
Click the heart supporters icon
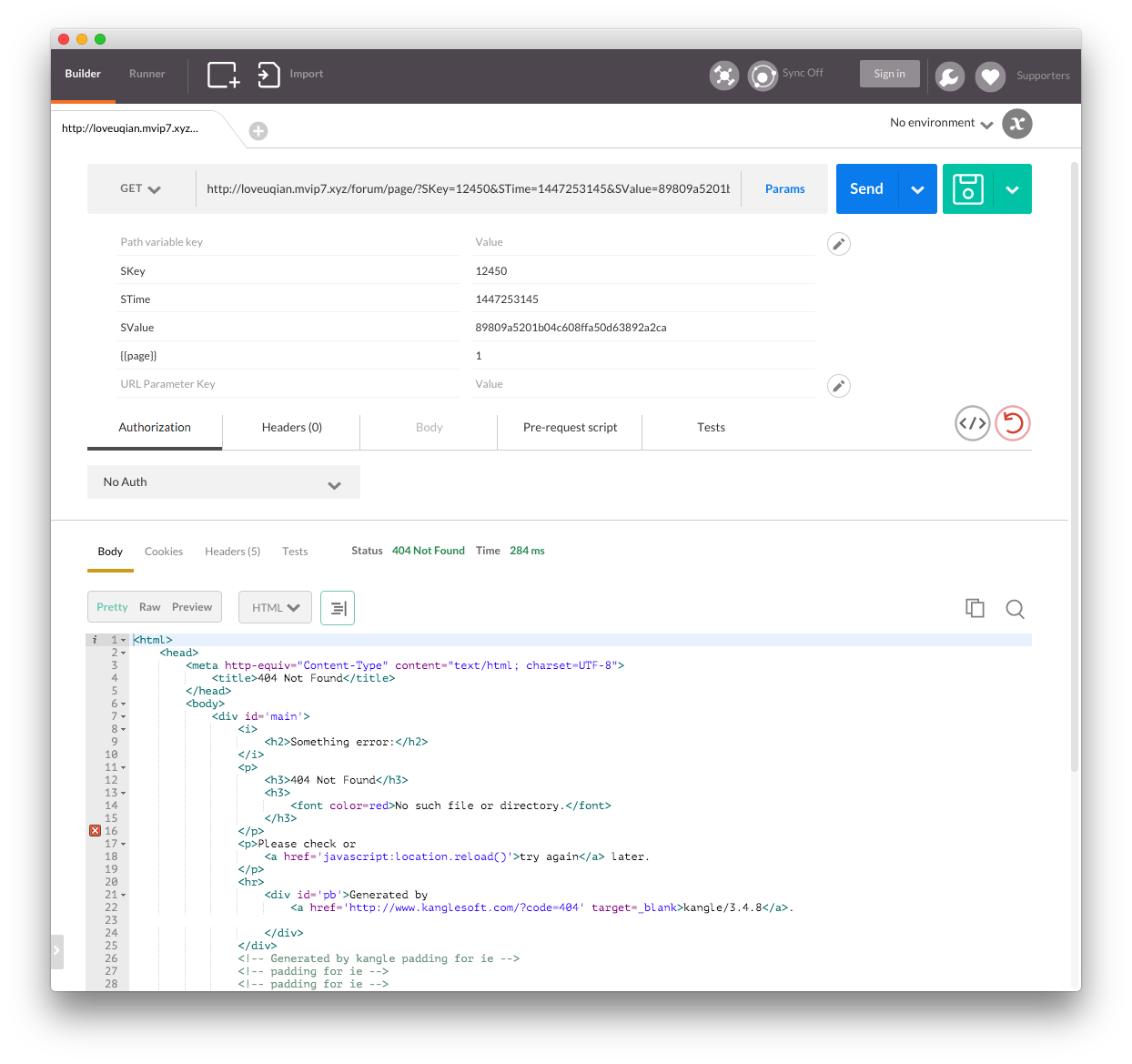pos(990,76)
